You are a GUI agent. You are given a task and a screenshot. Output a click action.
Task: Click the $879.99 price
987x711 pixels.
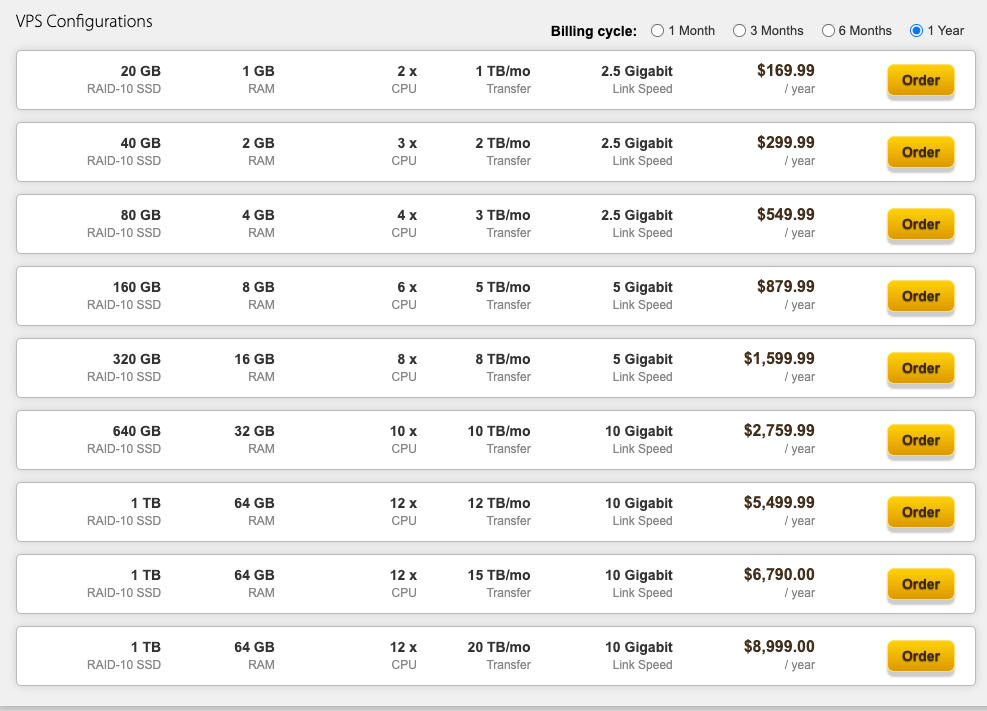786,286
